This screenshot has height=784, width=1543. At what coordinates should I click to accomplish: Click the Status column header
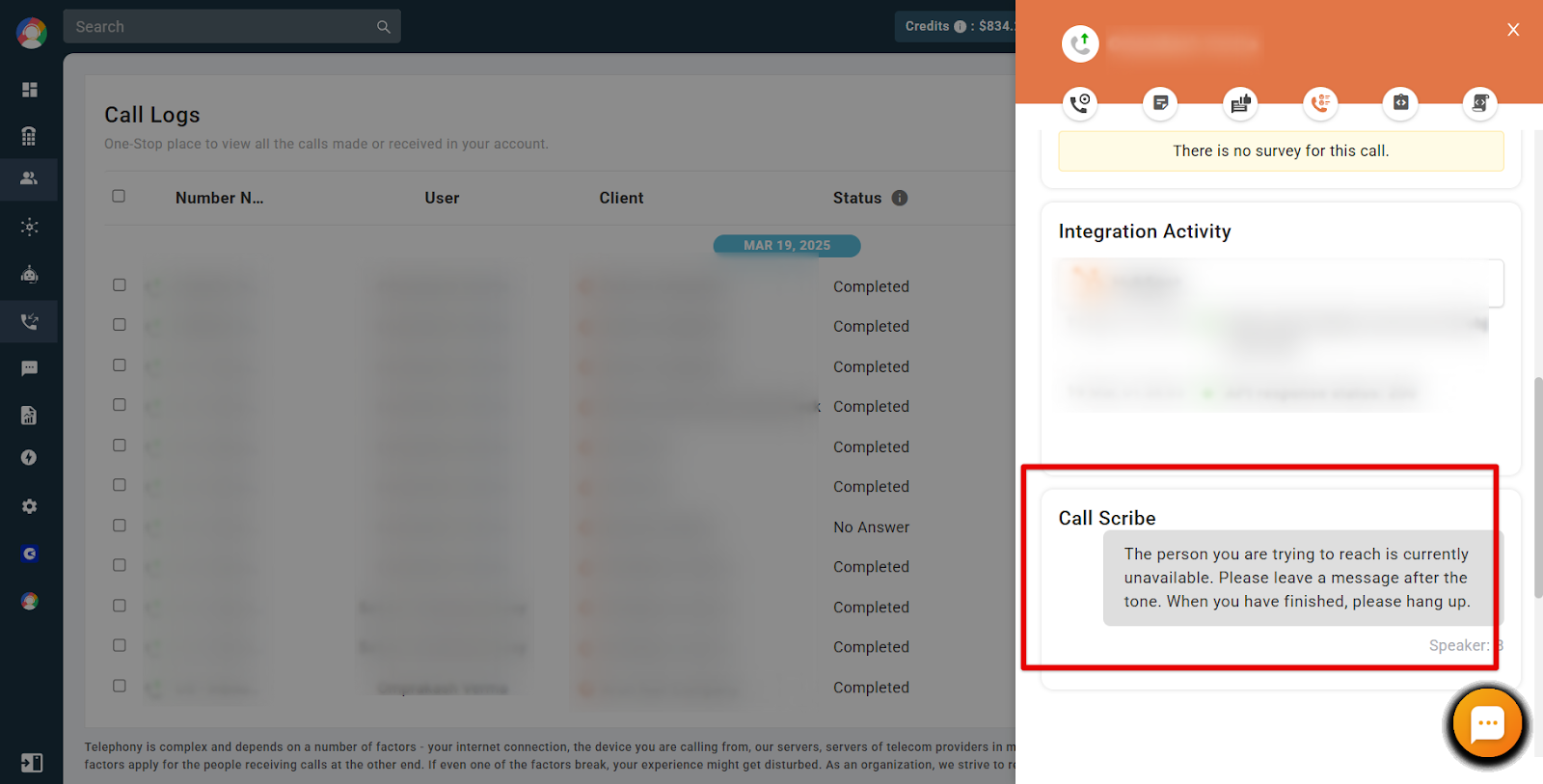click(857, 198)
